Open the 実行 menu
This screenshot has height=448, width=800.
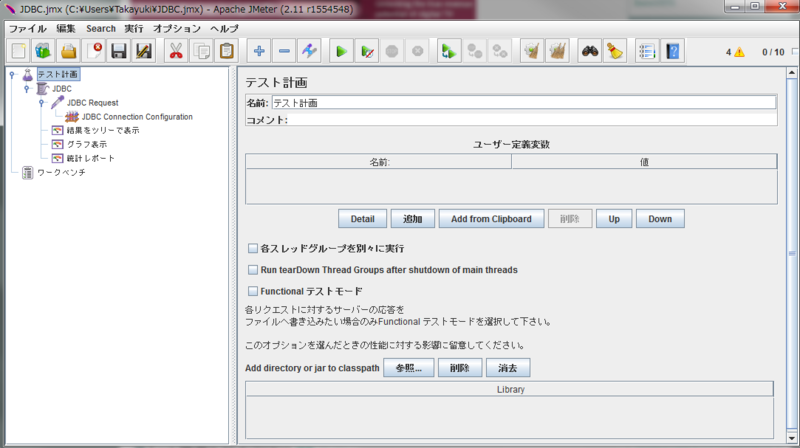134,29
